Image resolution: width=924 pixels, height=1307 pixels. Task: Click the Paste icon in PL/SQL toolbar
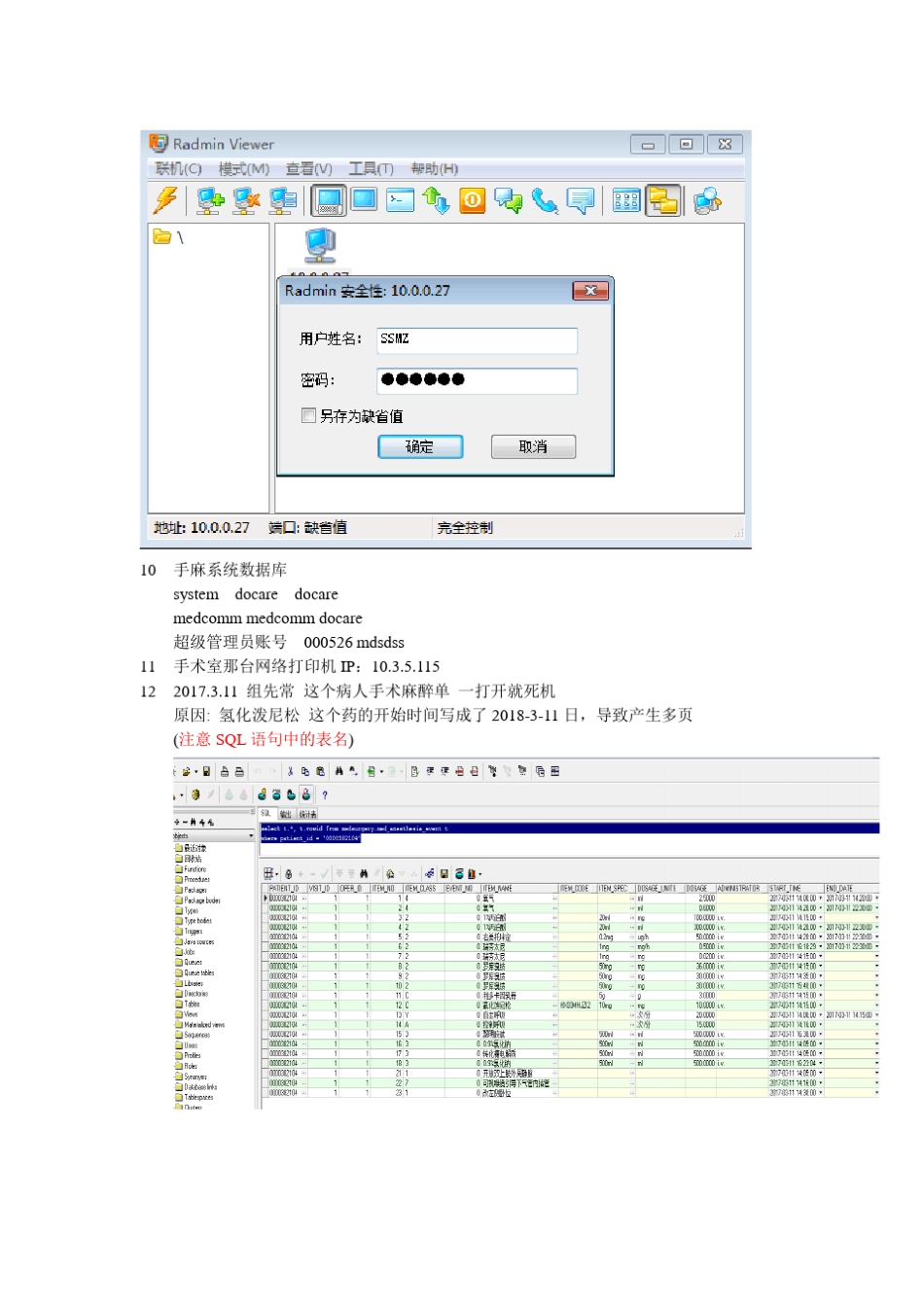coord(319,771)
